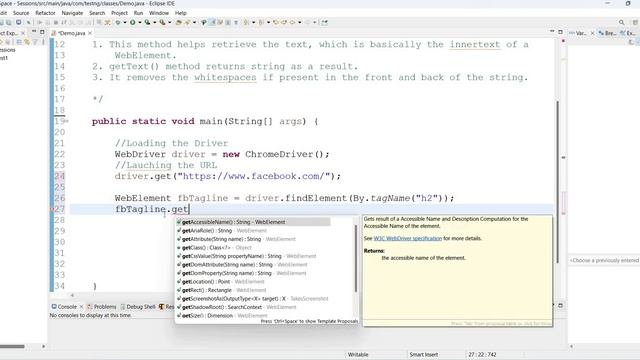Switch to the Problems tab
Screen dimensions: 640x360
[x=102, y=307]
